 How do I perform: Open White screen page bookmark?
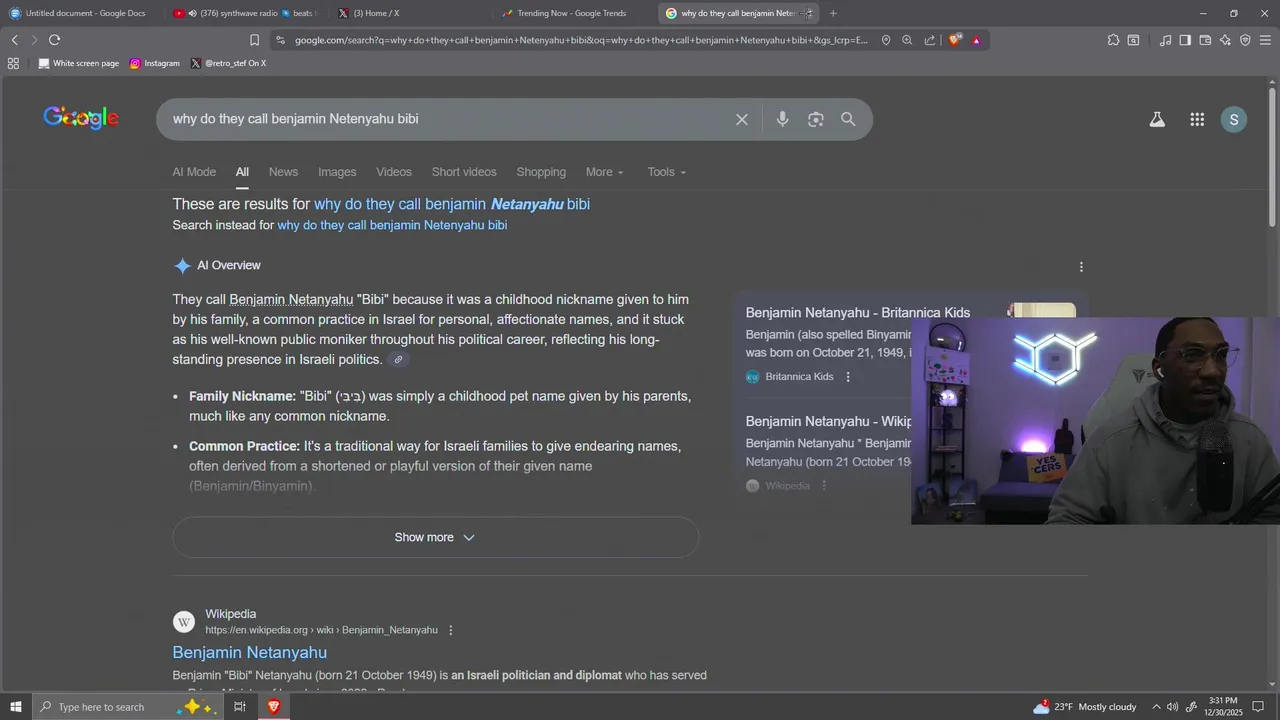pos(78,63)
